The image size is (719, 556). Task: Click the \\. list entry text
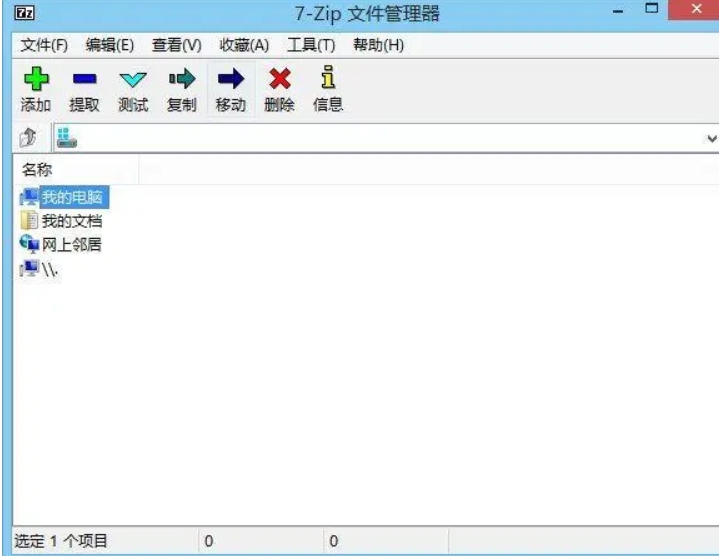pyautogui.click(x=50, y=269)
